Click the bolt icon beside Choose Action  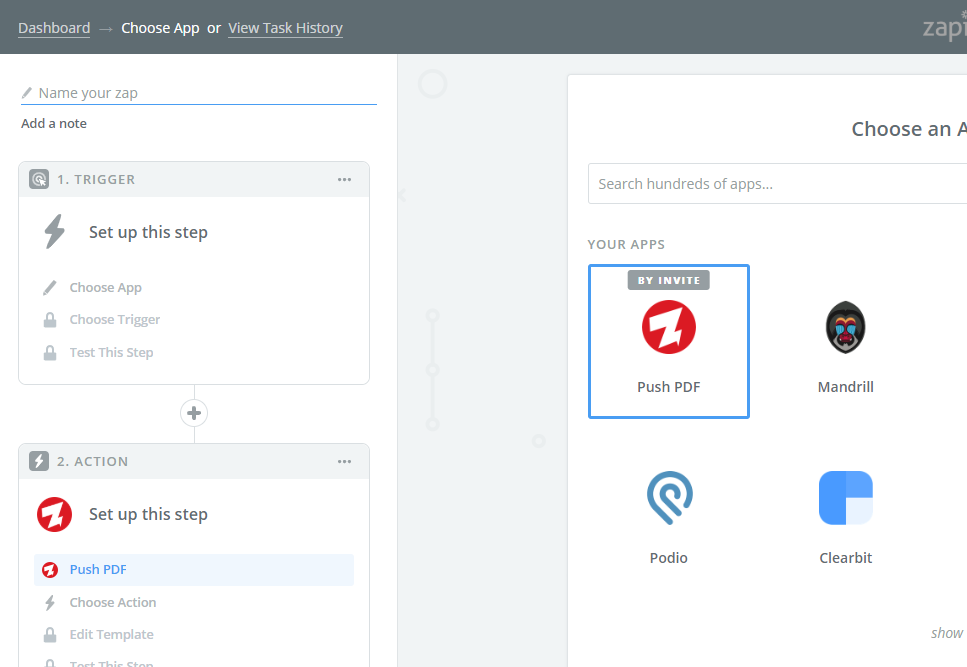coord(50,602)
